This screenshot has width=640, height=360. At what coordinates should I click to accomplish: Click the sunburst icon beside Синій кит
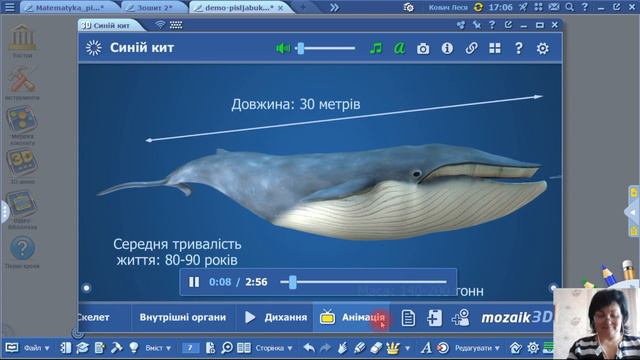(x=93, y=48)
